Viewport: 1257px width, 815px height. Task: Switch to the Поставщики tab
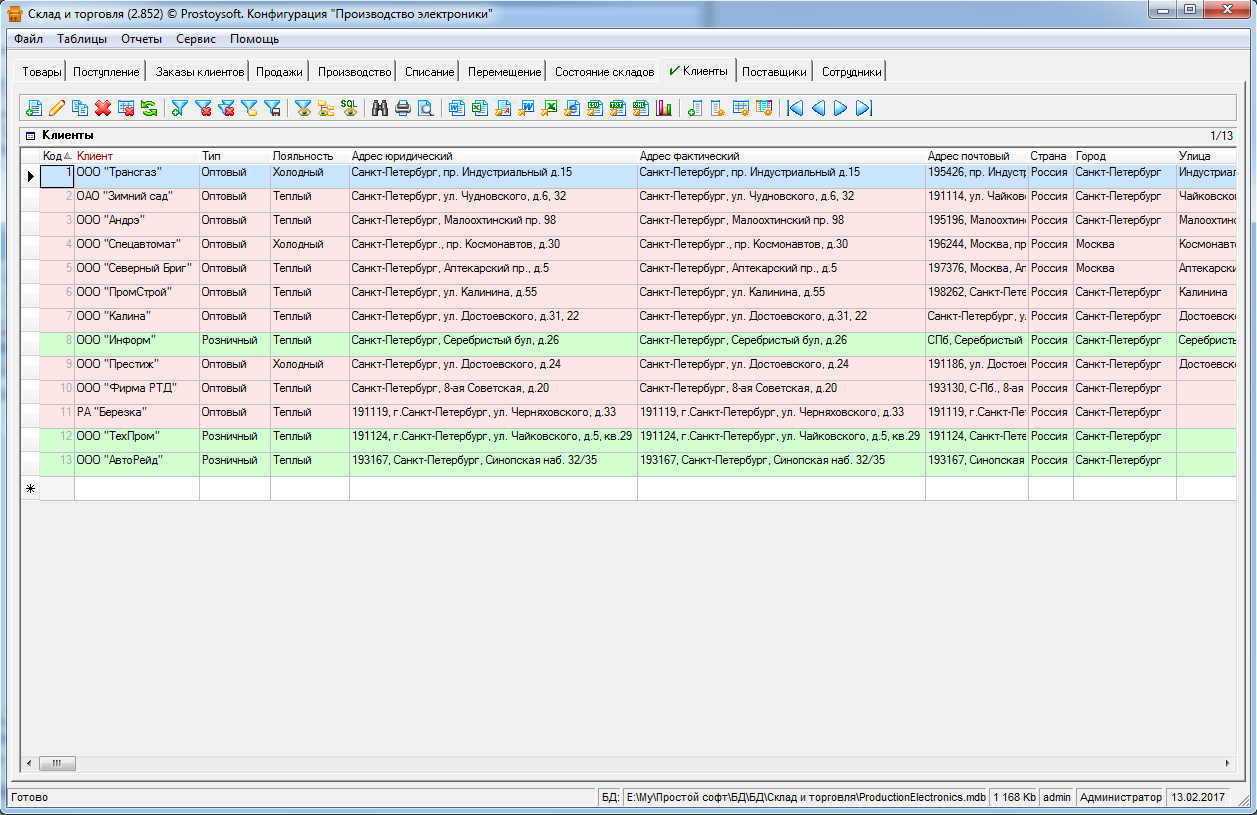click(774, 72)
